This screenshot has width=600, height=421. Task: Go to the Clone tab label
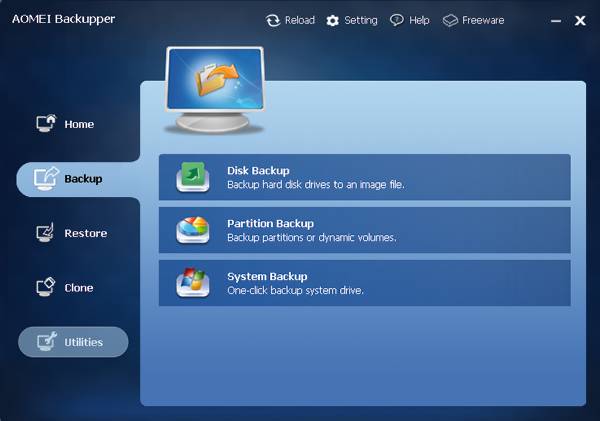tap(79, 288)
